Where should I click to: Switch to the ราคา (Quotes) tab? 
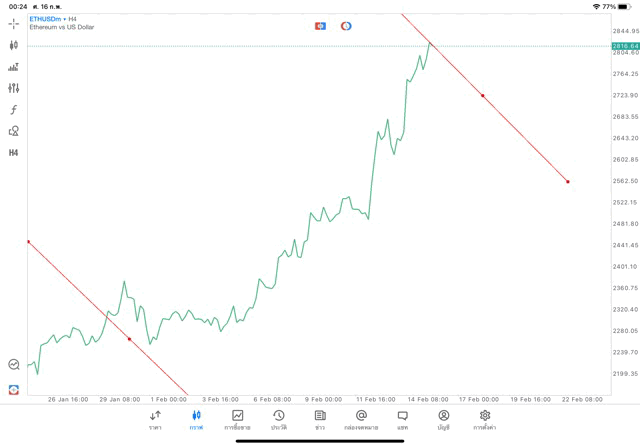[x=155, y=419]
